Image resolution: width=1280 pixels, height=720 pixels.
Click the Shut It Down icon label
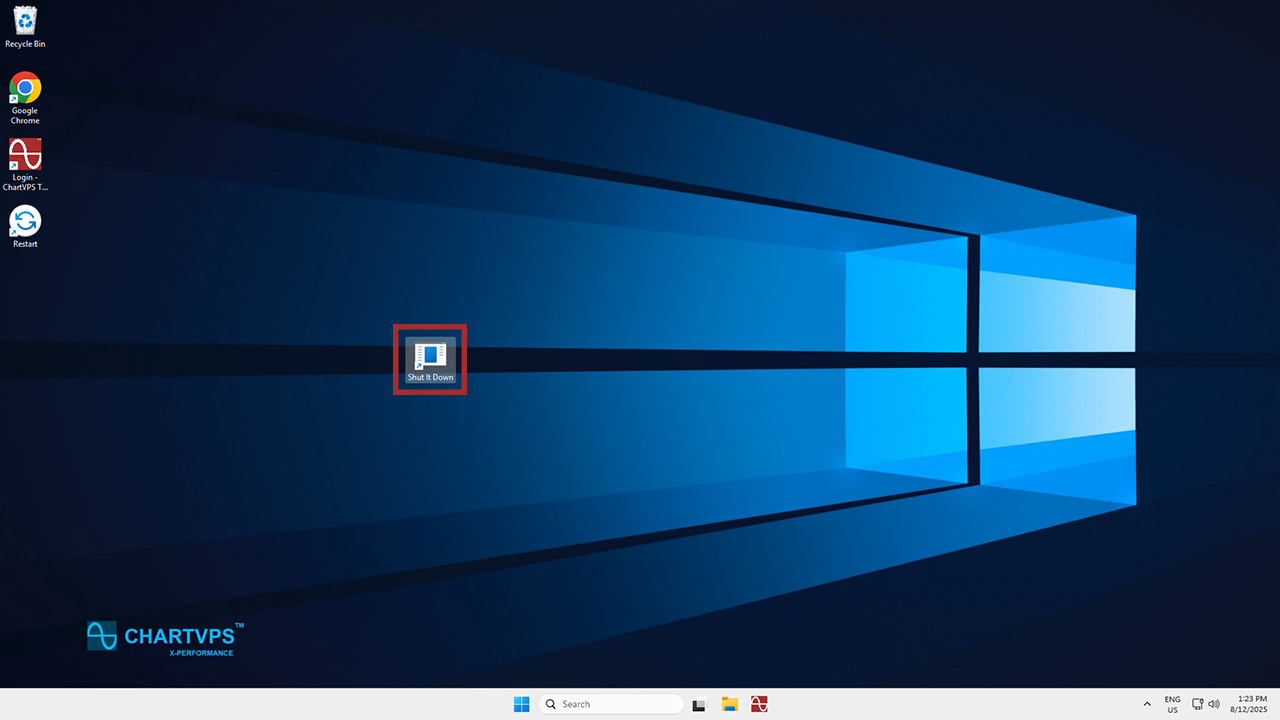coord(430,378)
